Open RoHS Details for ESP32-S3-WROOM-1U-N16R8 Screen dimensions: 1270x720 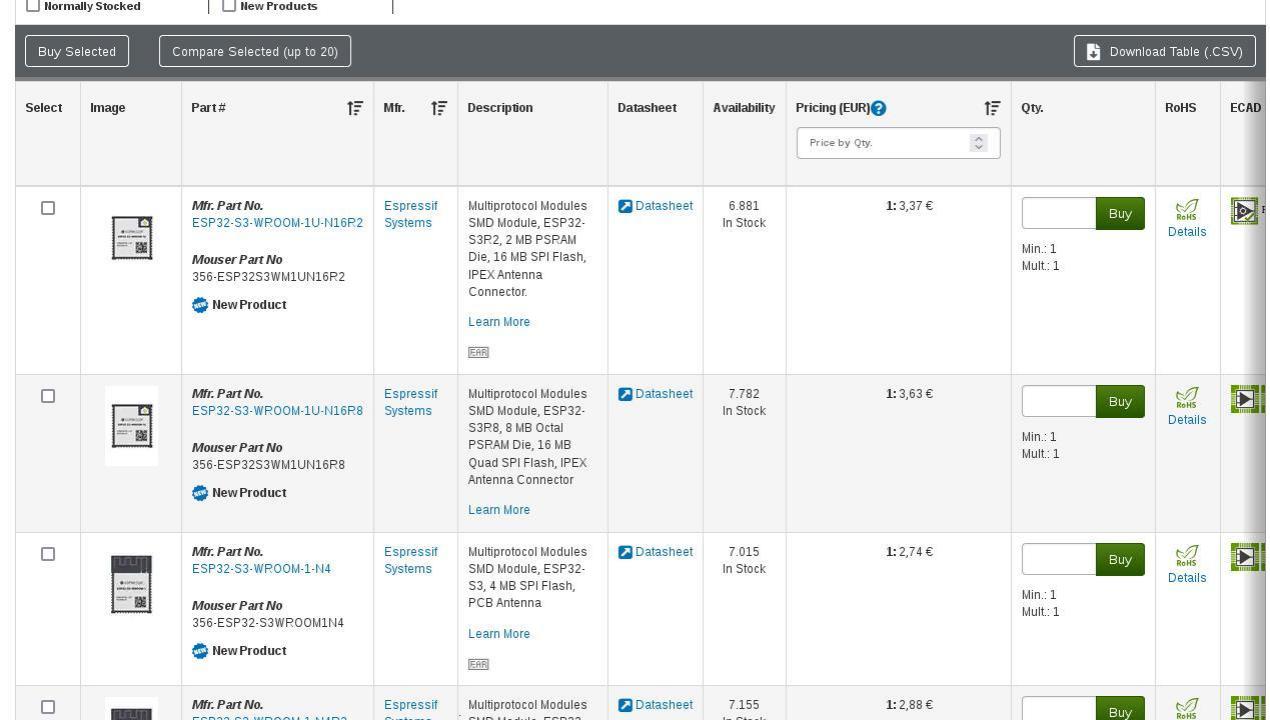[1187, 420]
